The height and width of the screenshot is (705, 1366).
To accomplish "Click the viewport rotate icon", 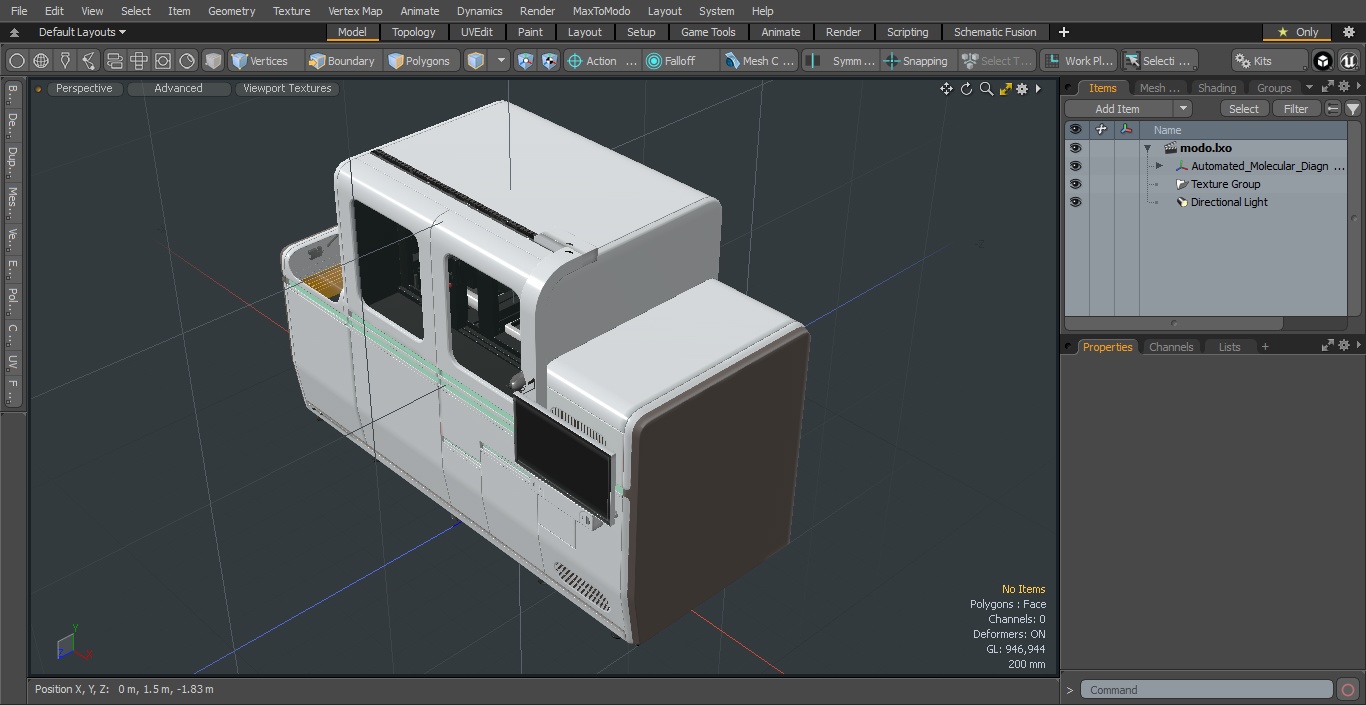I will coord(966,89).
